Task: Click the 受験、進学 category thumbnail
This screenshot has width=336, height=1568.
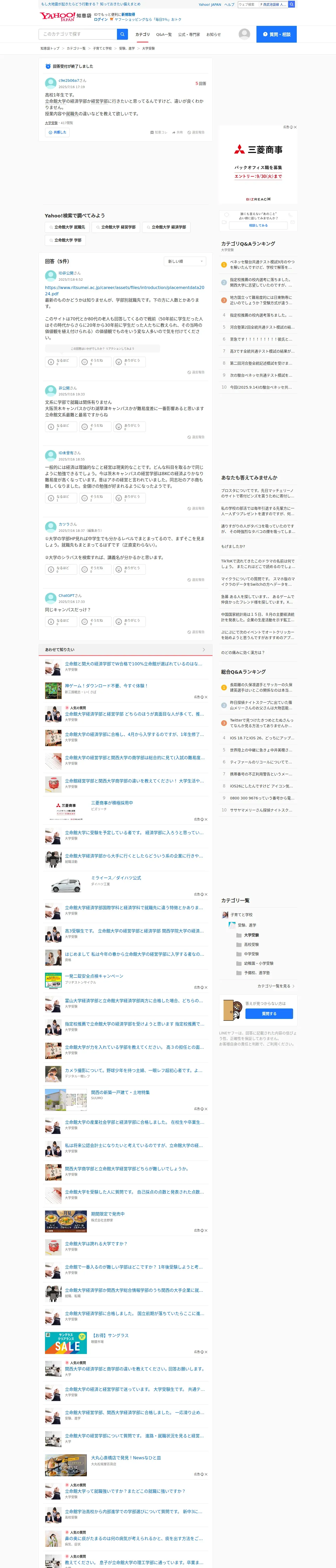Action: [x=232, y=925]
